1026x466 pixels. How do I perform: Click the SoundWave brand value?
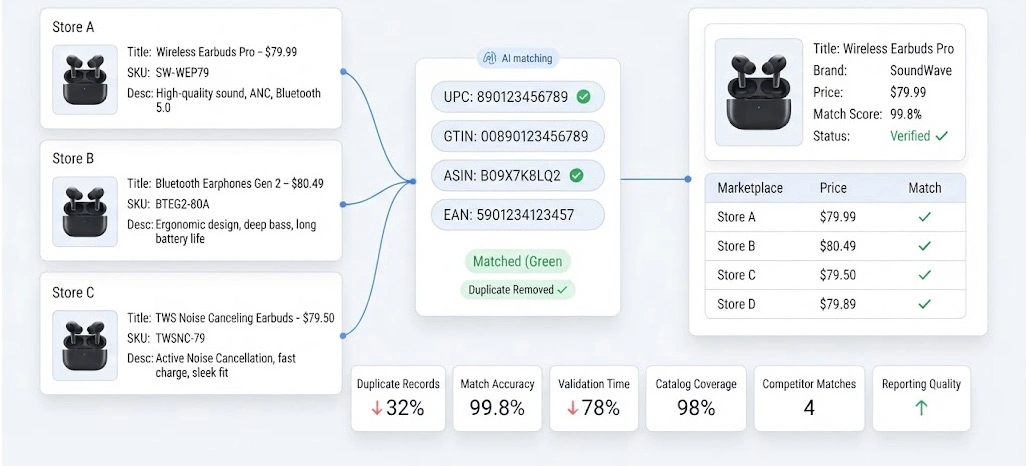coord(921,70)
